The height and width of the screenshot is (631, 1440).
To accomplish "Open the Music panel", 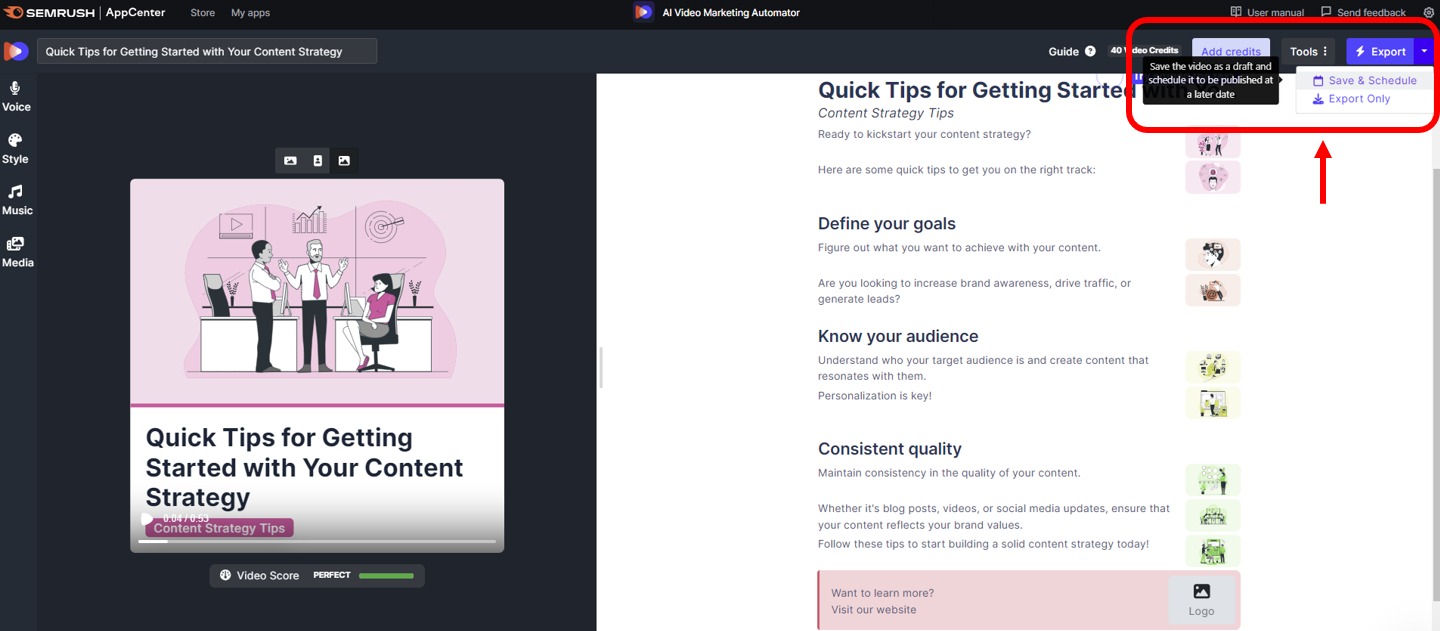I will (16, 199).
